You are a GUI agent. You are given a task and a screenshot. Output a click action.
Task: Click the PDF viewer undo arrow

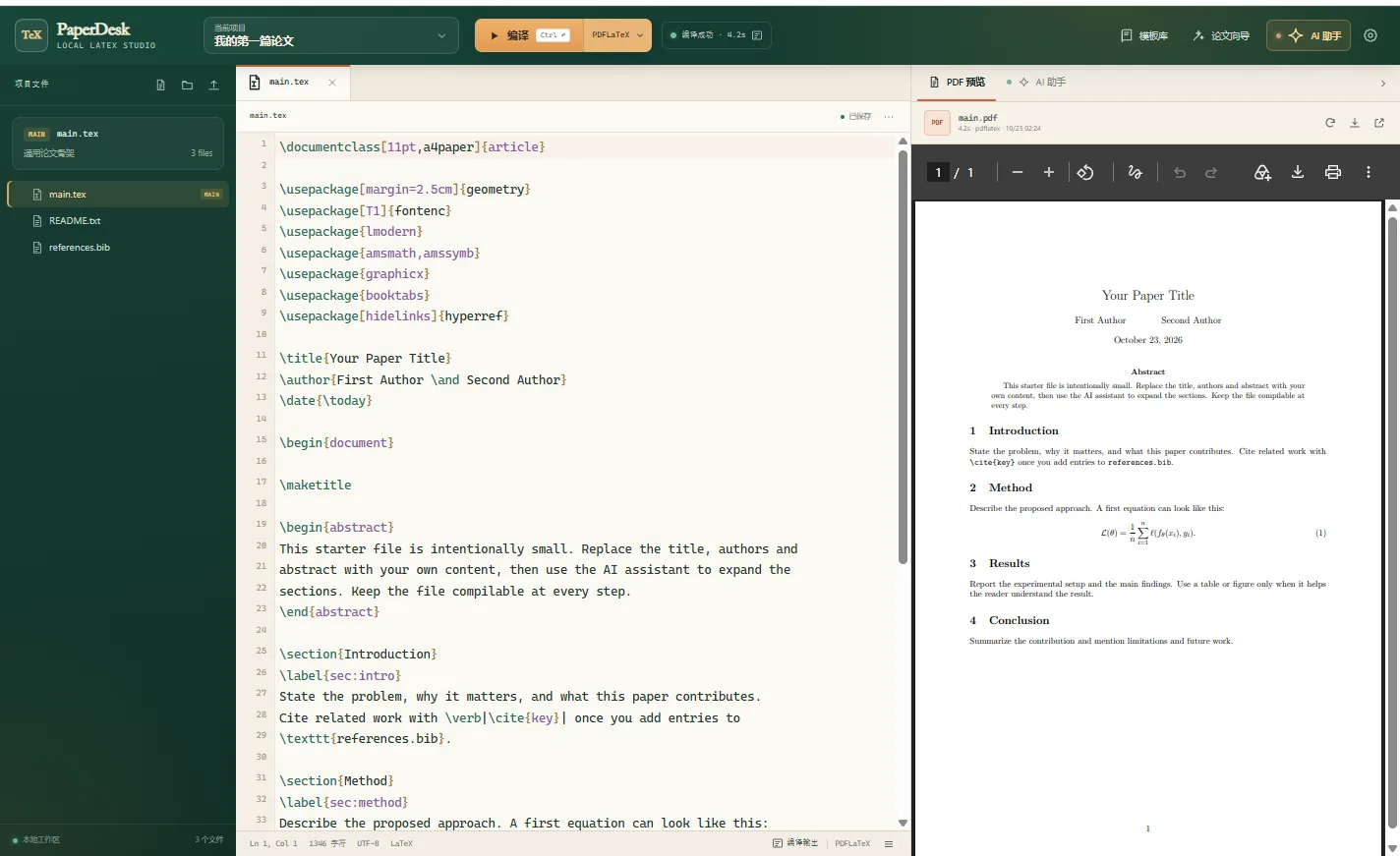[x=1180, y=172]
